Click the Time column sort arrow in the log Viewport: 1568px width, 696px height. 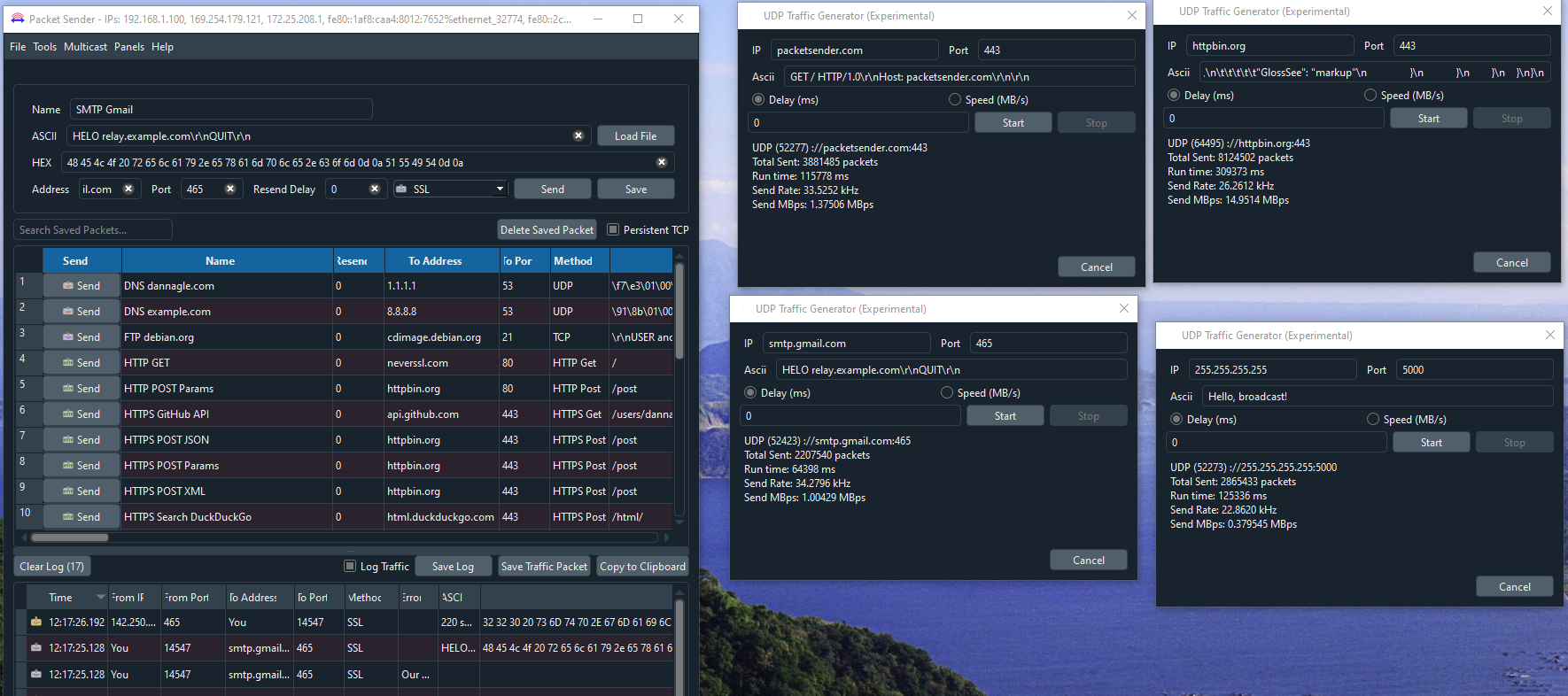pyautogui.click(x=100, y=597)
